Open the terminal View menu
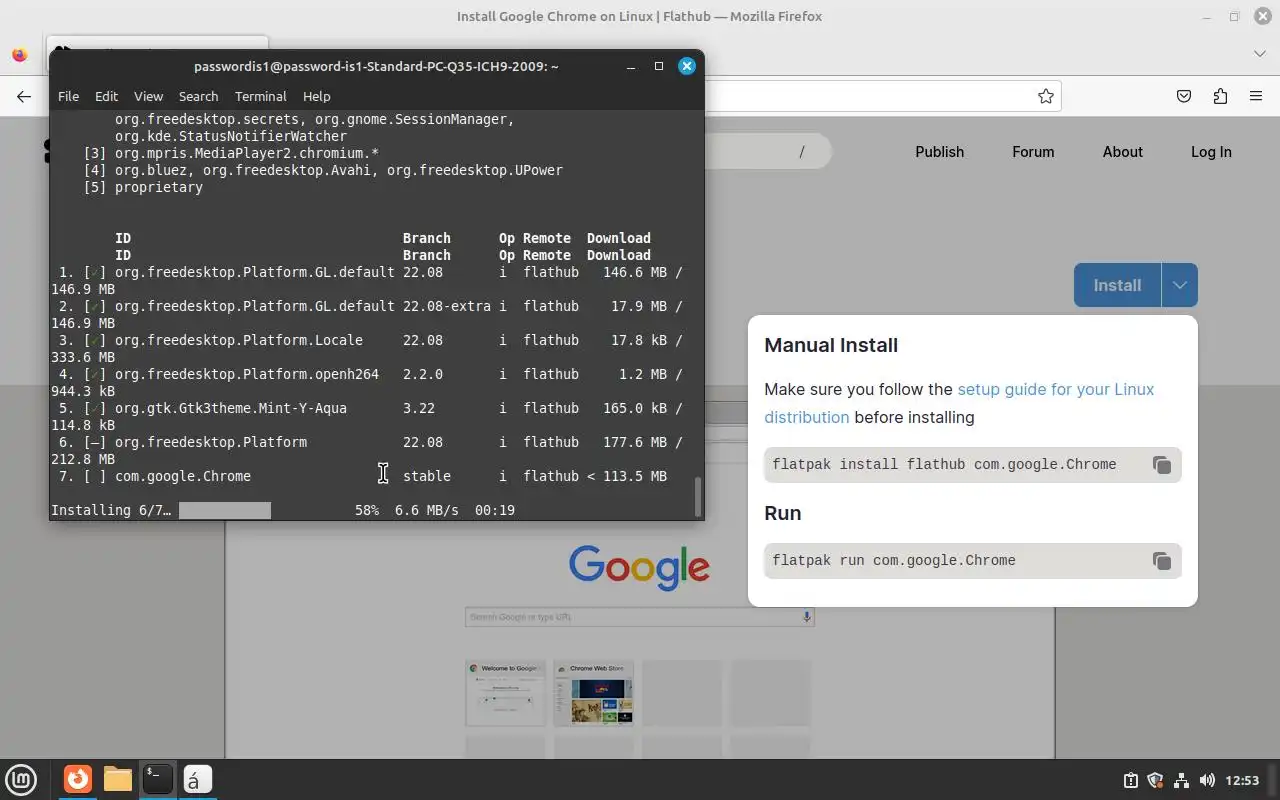The width and height of the screenshot is (1280, 800). (148, 96)
